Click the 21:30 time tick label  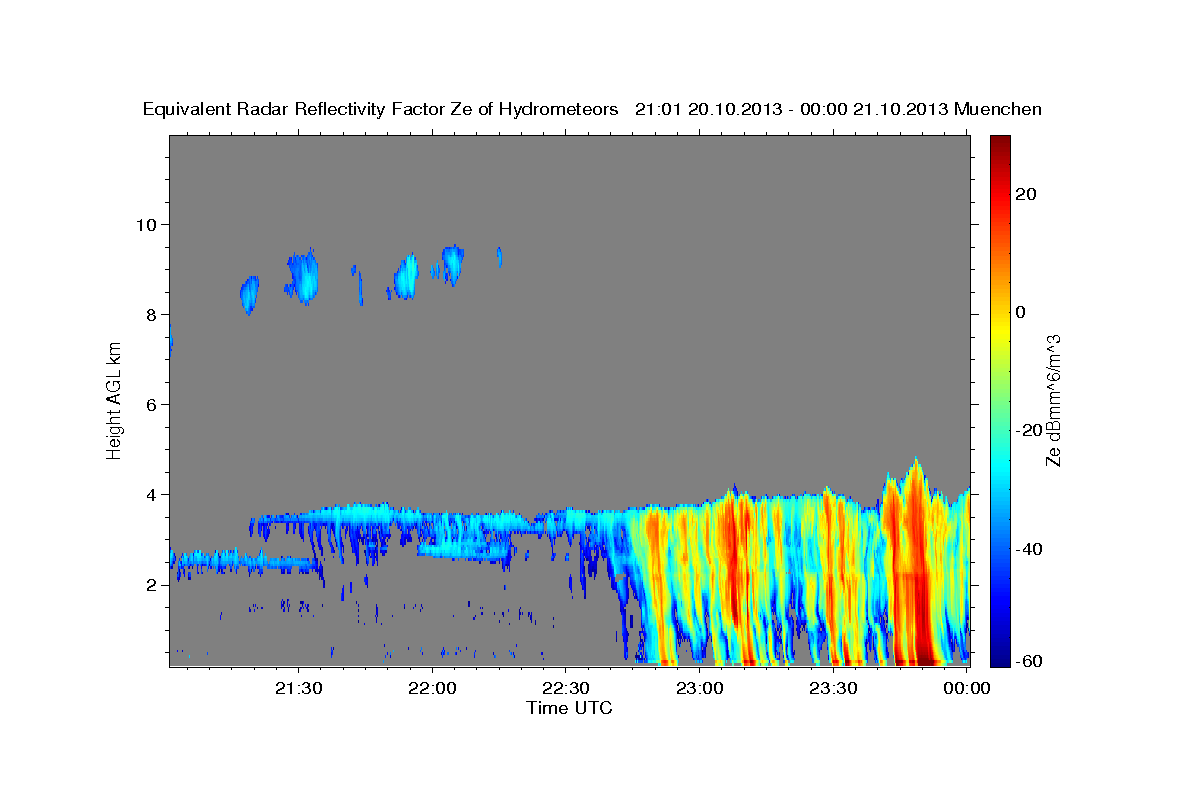point(299,688)
